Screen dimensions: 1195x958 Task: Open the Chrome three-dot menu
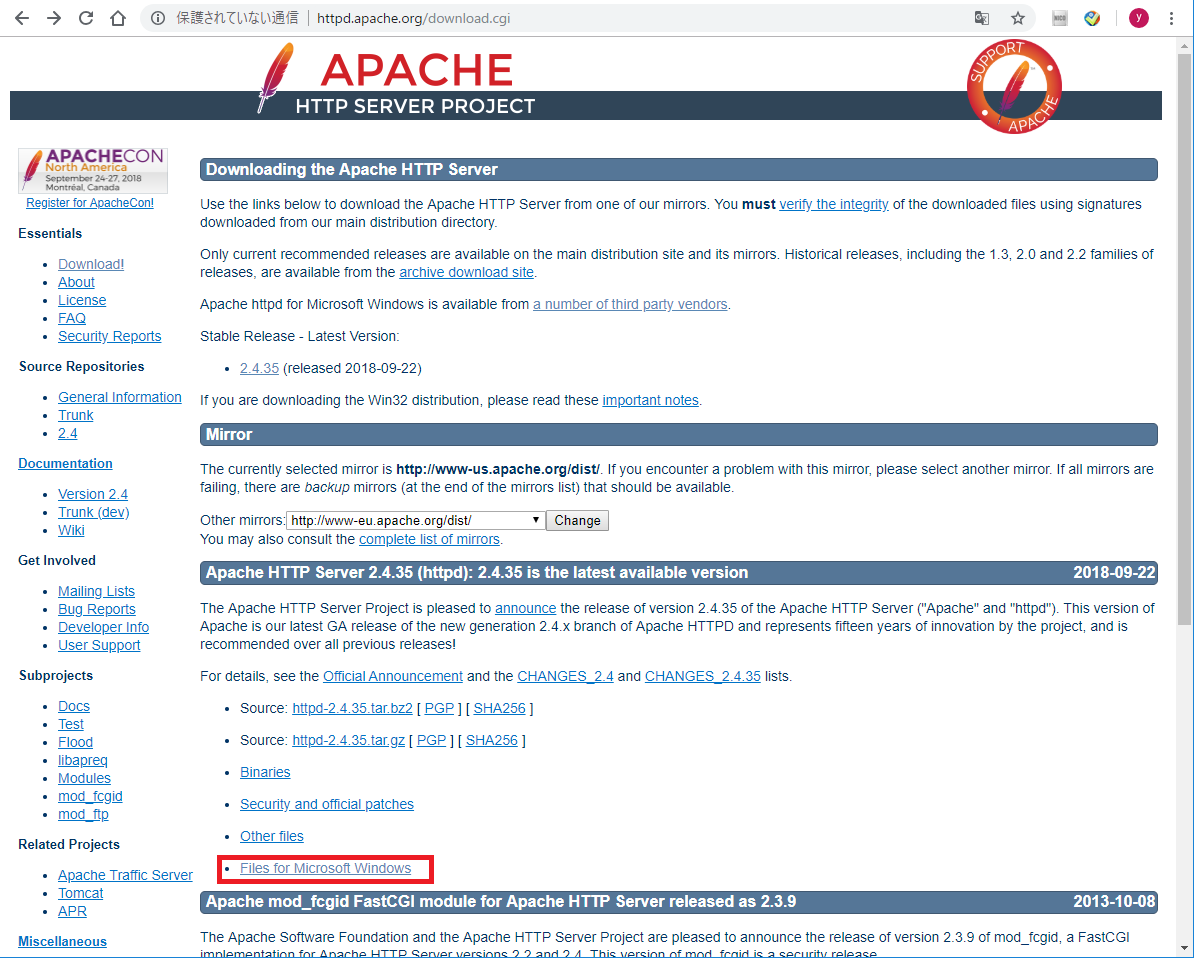[x=1171, y=17]
